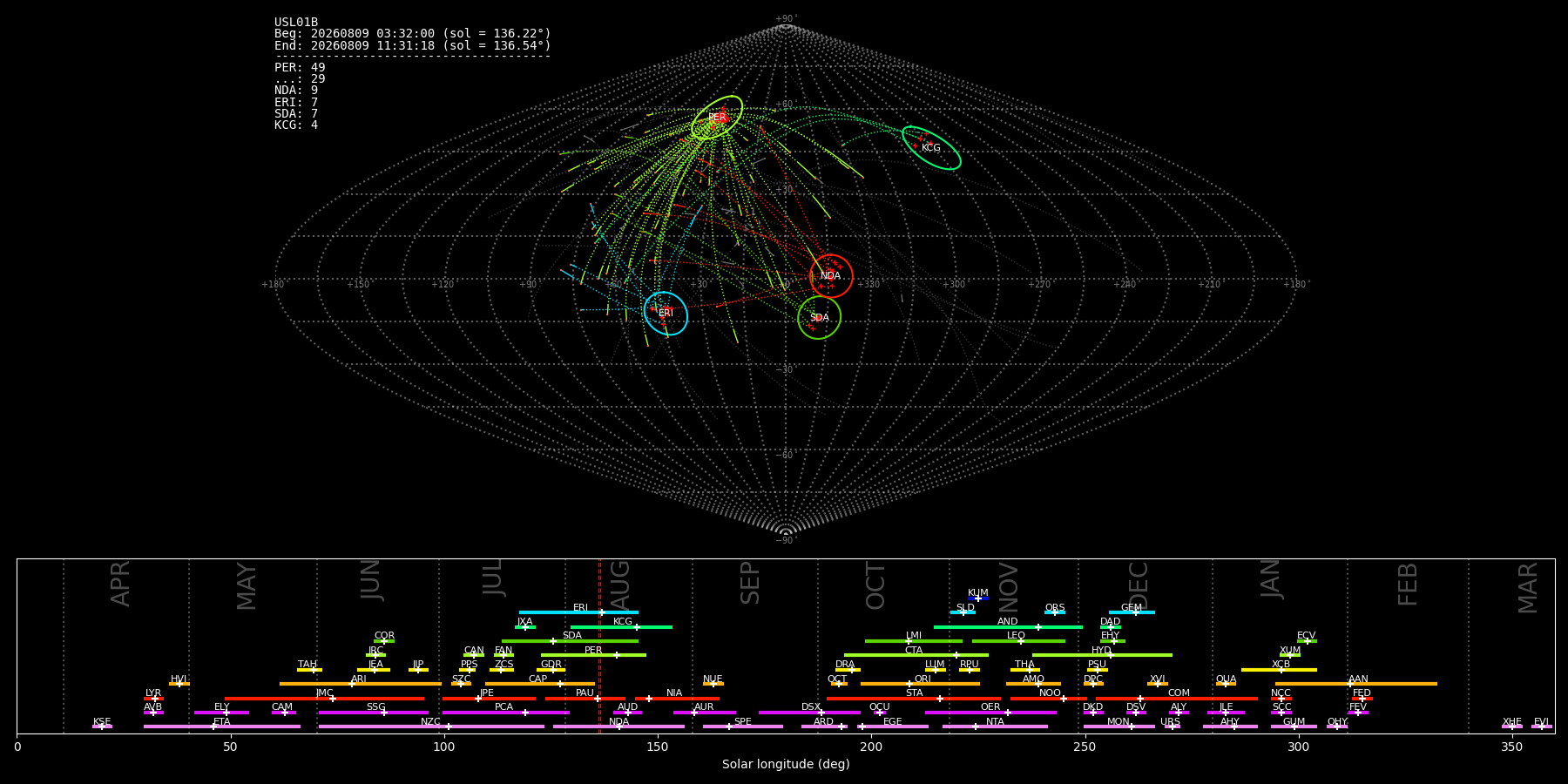Click the GEM shower bar in timeline
The width and height of the screenshot is (1568, 784).
1132,612
